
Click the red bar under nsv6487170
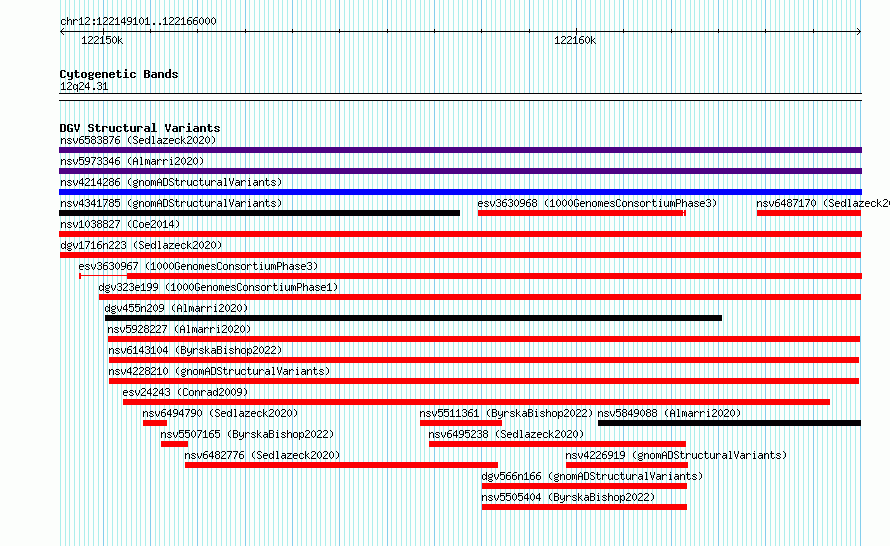(x=809, y=213)
